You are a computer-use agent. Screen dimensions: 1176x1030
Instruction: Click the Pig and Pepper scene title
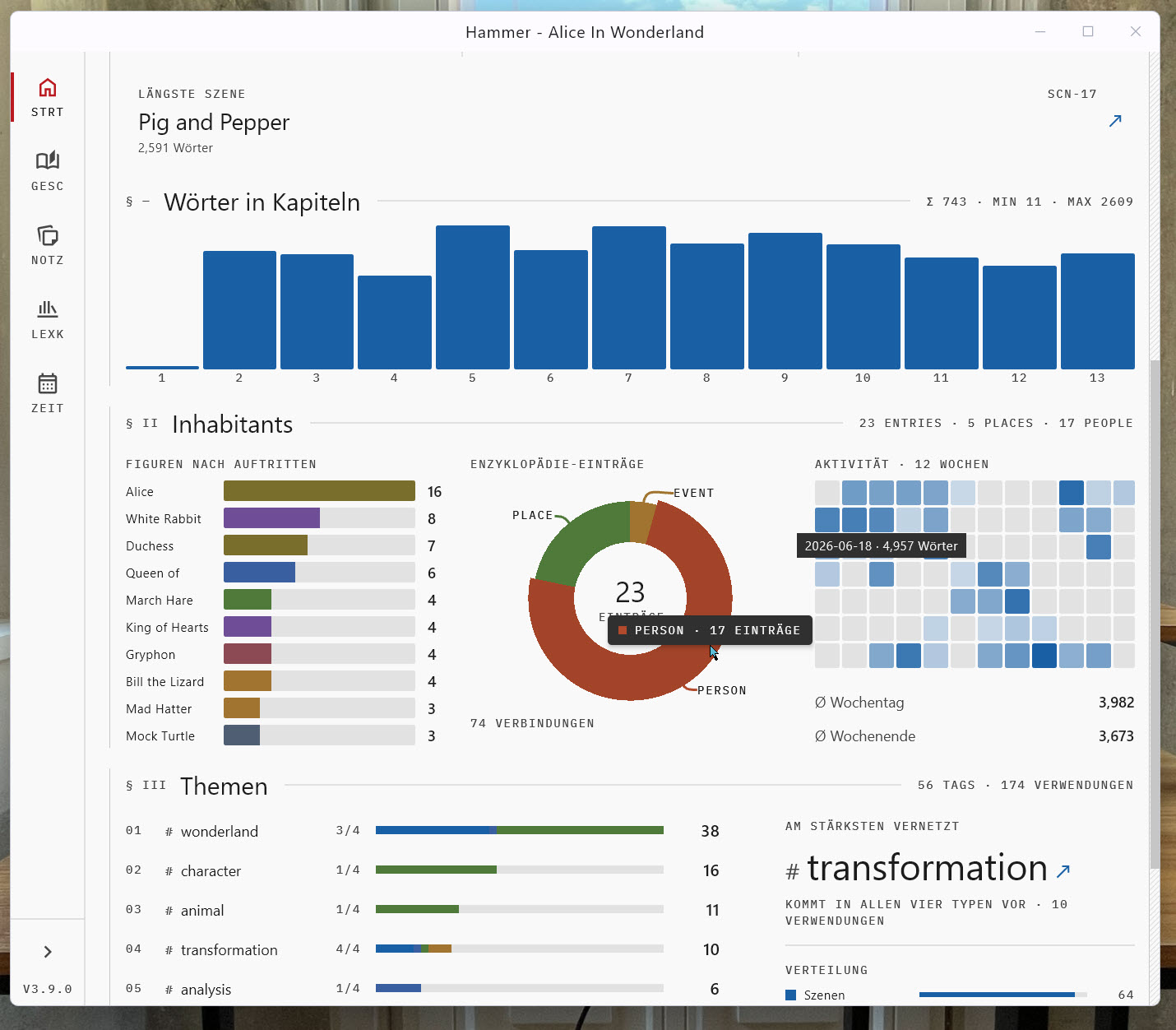pos(214,123)
